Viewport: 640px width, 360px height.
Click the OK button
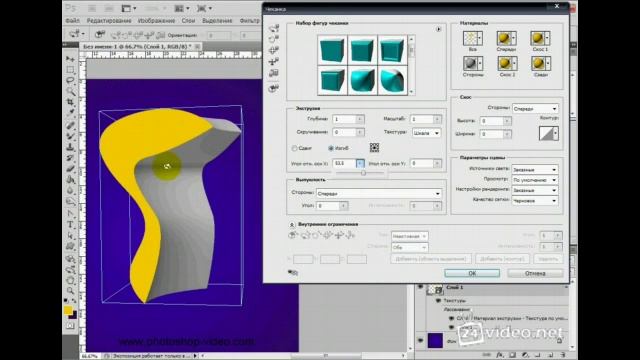click(472, 273)
